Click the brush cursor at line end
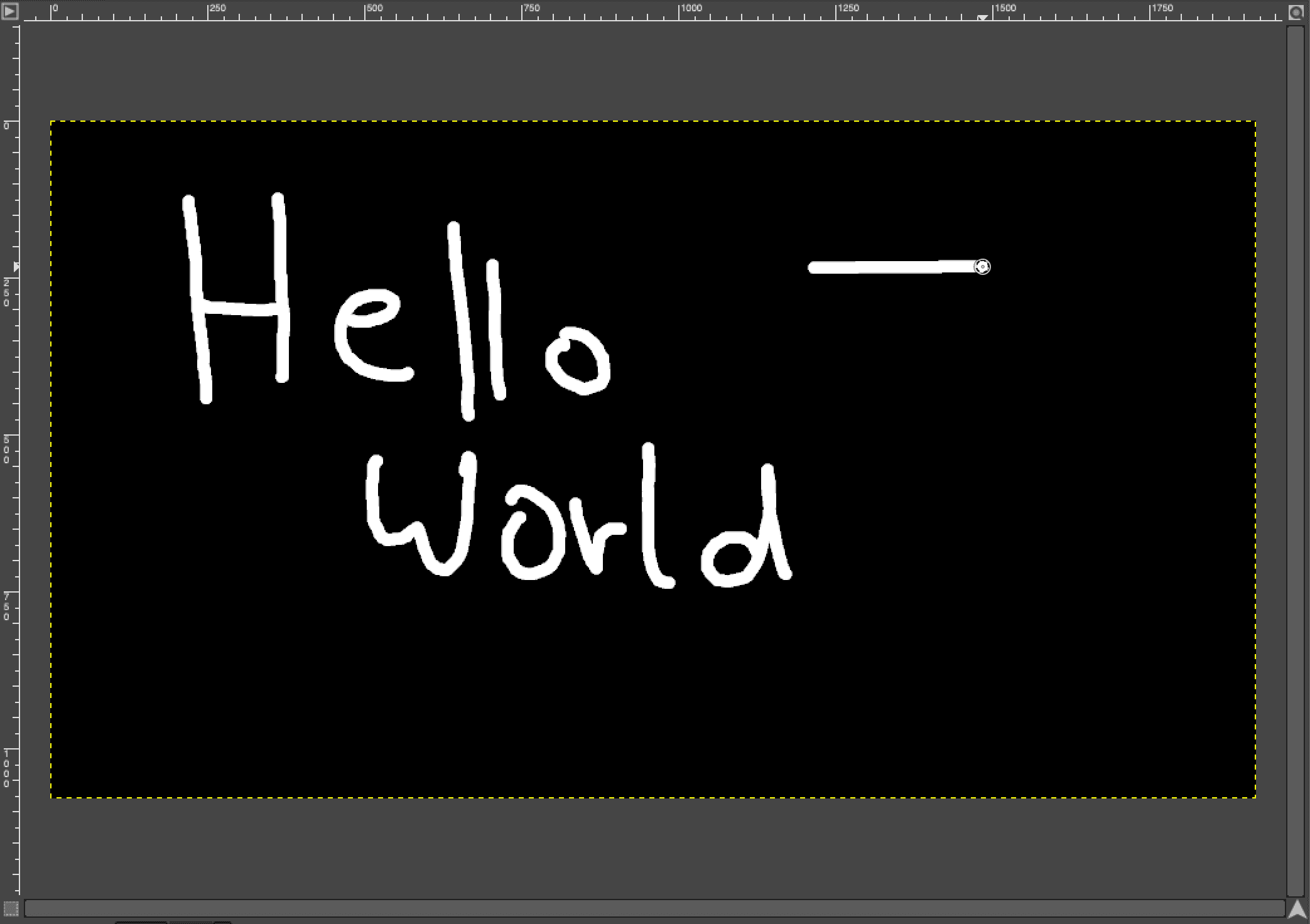Image resolution: width=1310 pixels, height=924 pixels. [x=982, y=267]
